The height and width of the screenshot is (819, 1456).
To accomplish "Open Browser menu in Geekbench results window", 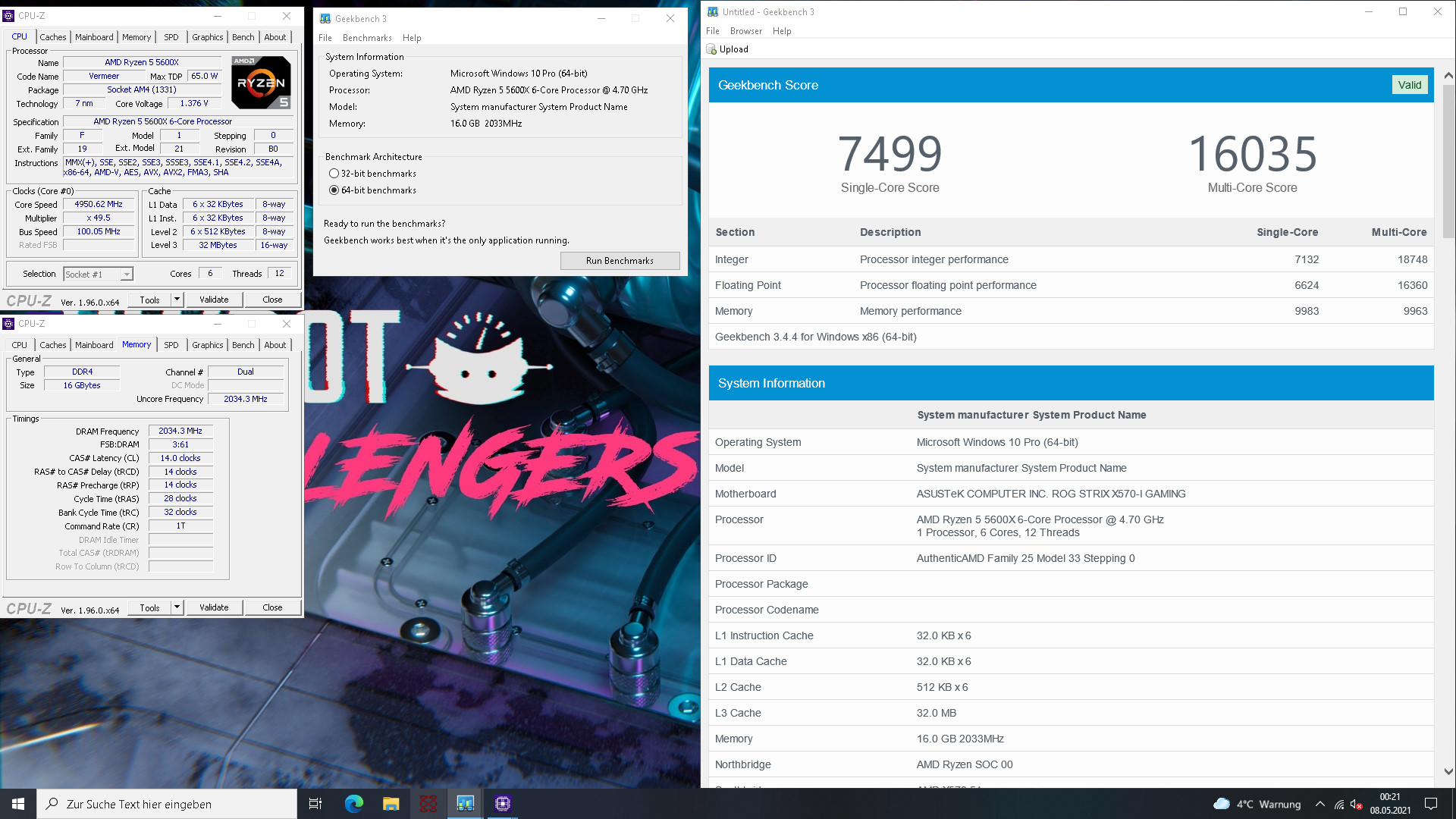I will point(746,31).
